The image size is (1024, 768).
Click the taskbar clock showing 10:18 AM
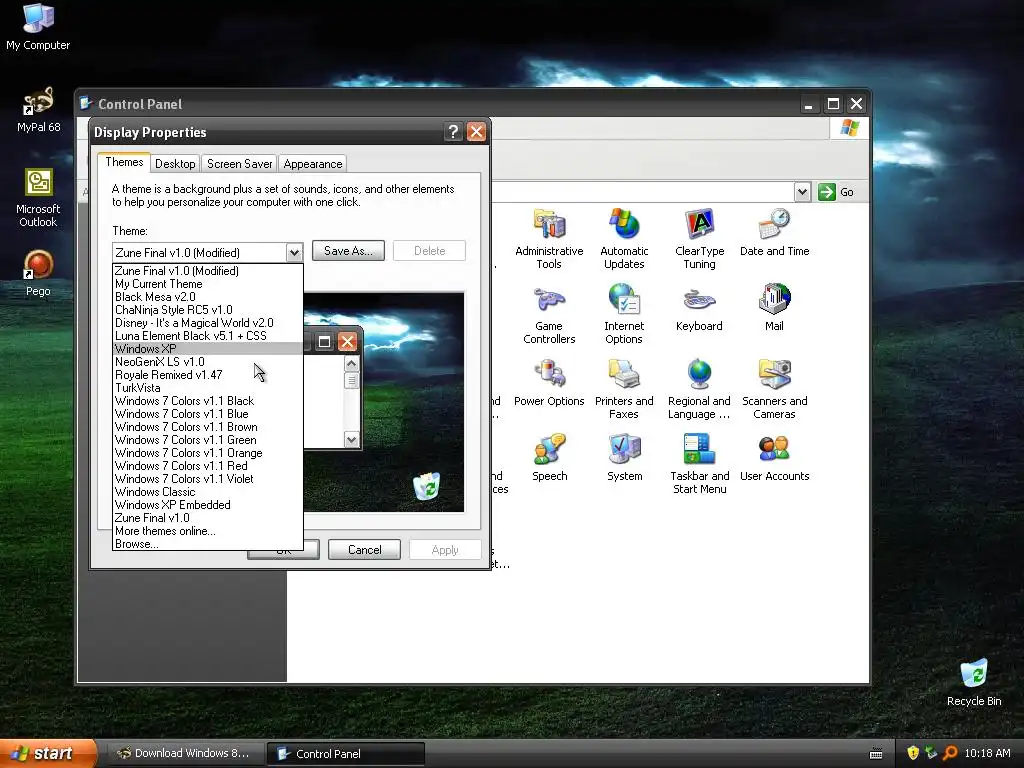987,753
